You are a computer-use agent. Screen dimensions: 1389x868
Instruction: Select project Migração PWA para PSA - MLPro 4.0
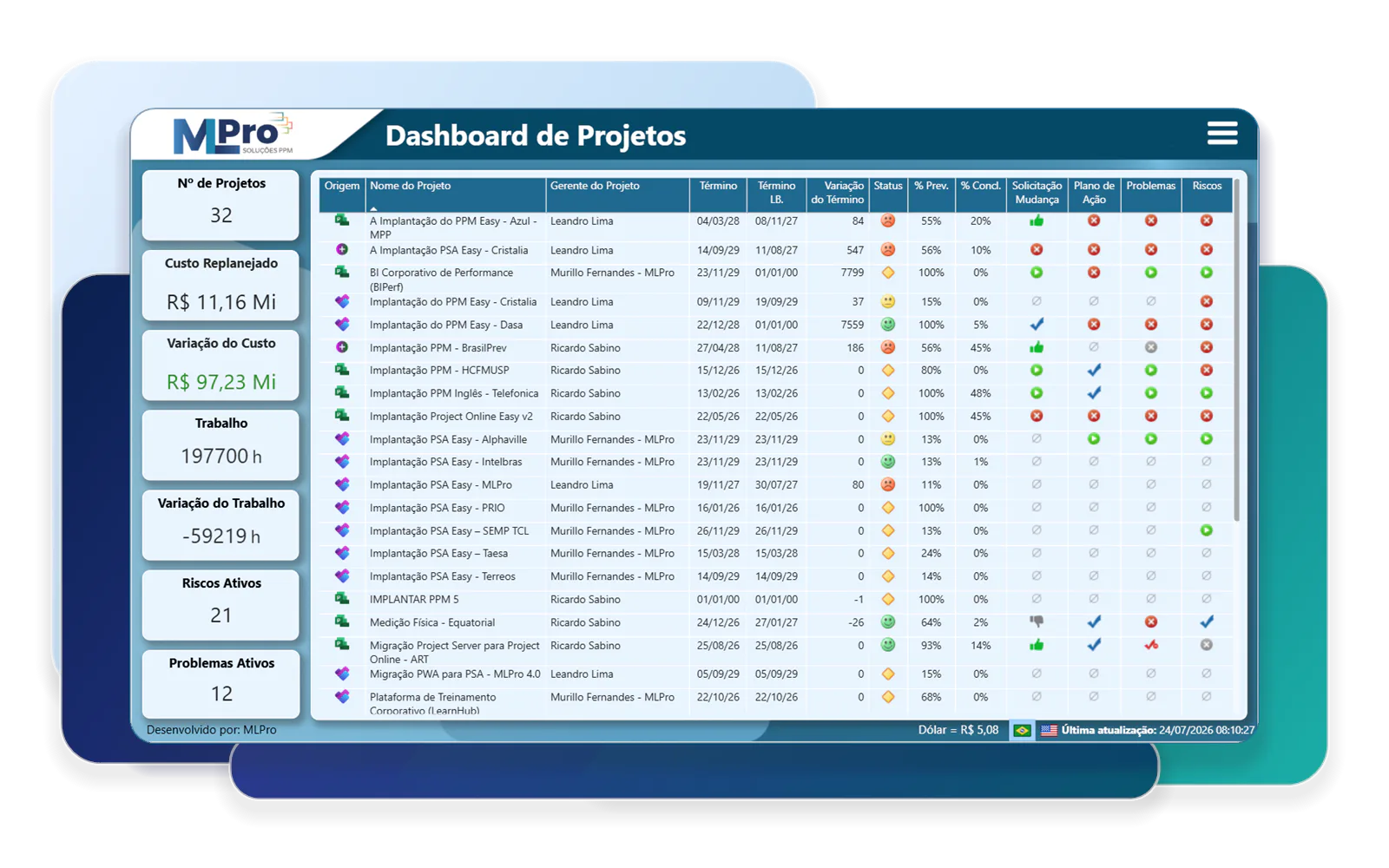[455, 674]
